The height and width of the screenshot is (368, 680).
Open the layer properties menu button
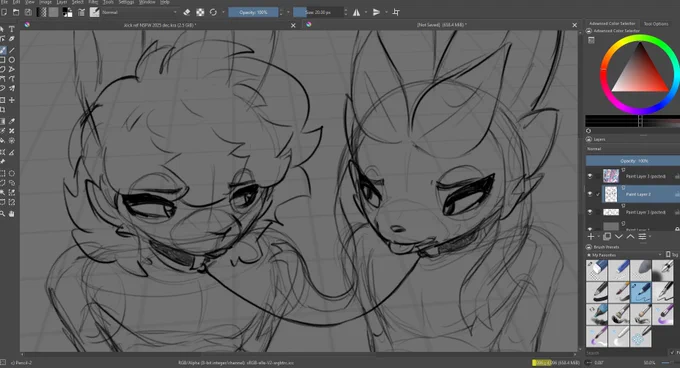[x=642, y=236]
